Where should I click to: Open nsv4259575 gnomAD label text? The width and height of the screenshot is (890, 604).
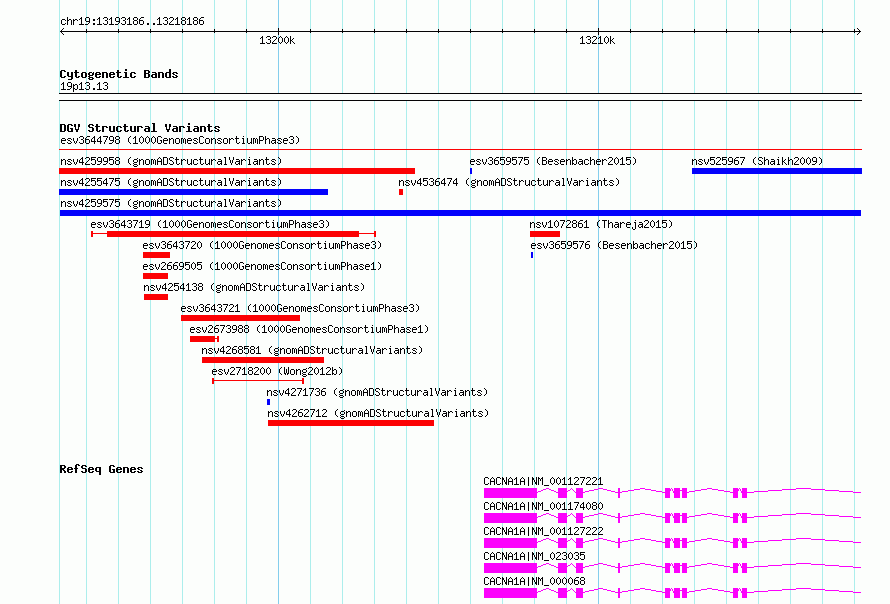[171, 203]
